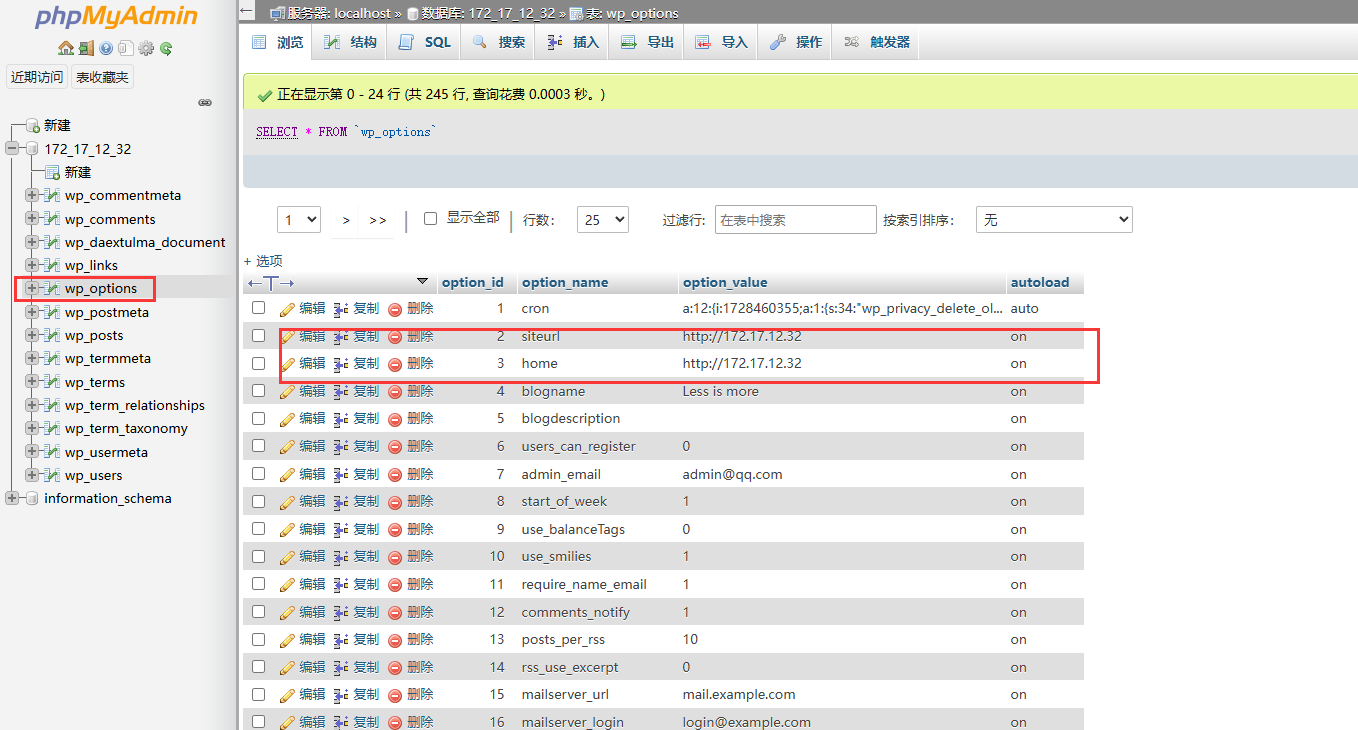Click the 近期访问 button
This screenshot has width=1358, height=730.
37,77
